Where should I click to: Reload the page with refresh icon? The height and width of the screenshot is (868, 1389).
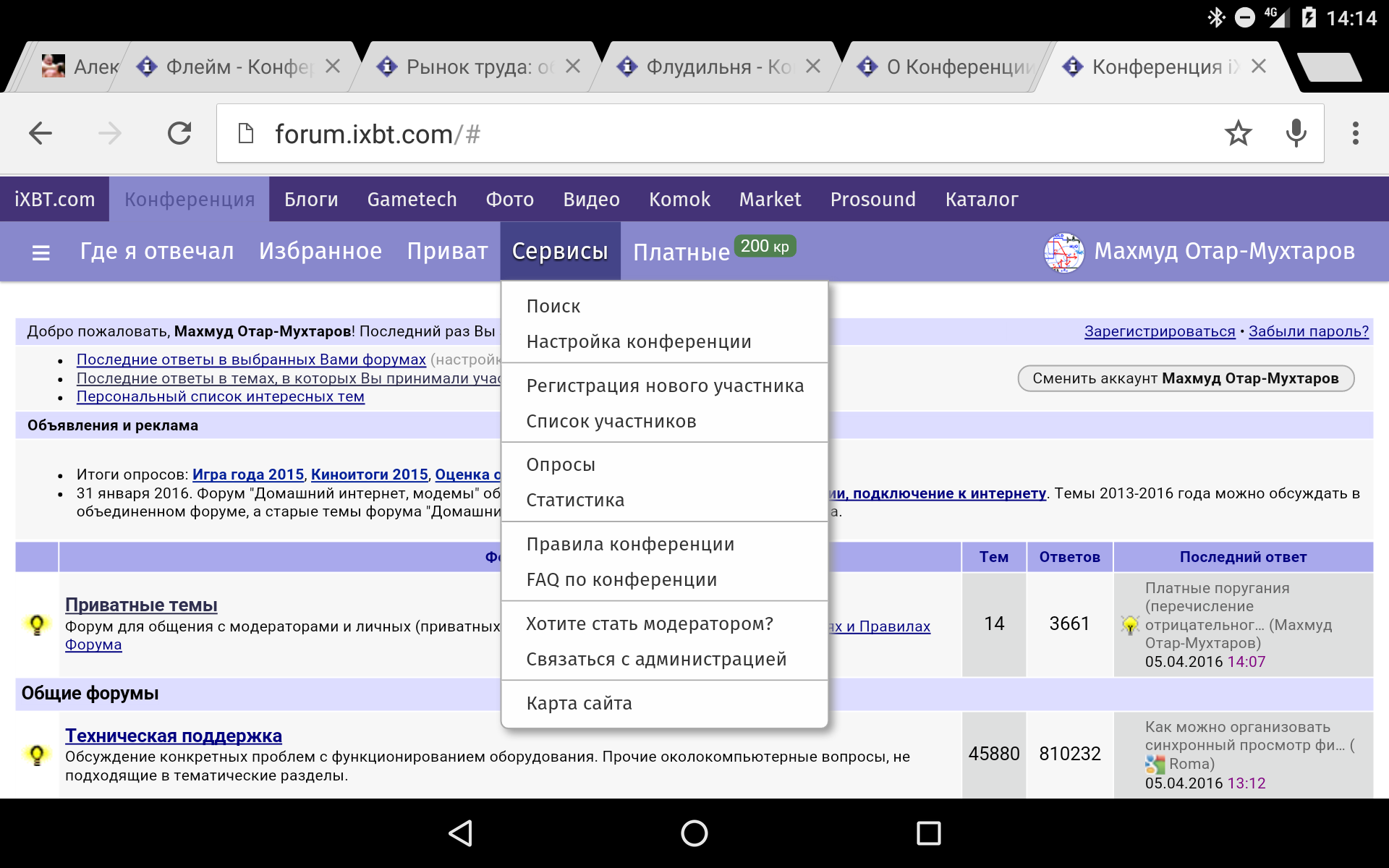click(179, 133)
